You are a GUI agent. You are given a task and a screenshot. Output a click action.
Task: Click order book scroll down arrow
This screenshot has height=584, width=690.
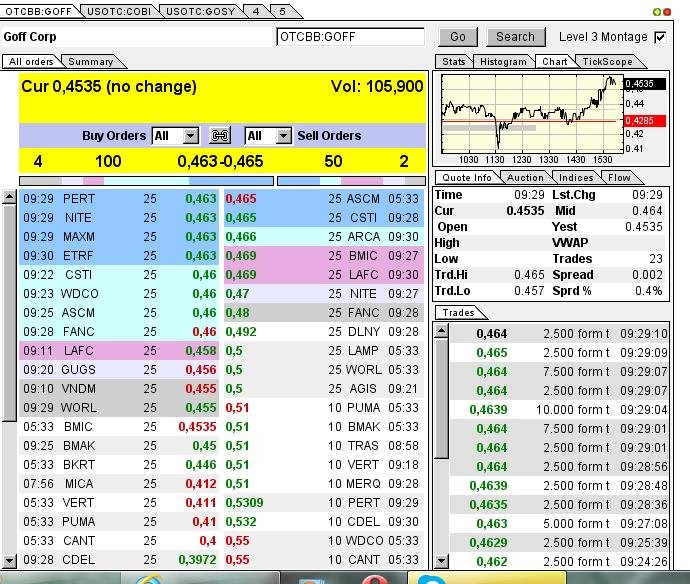click(x=9, y=561)
